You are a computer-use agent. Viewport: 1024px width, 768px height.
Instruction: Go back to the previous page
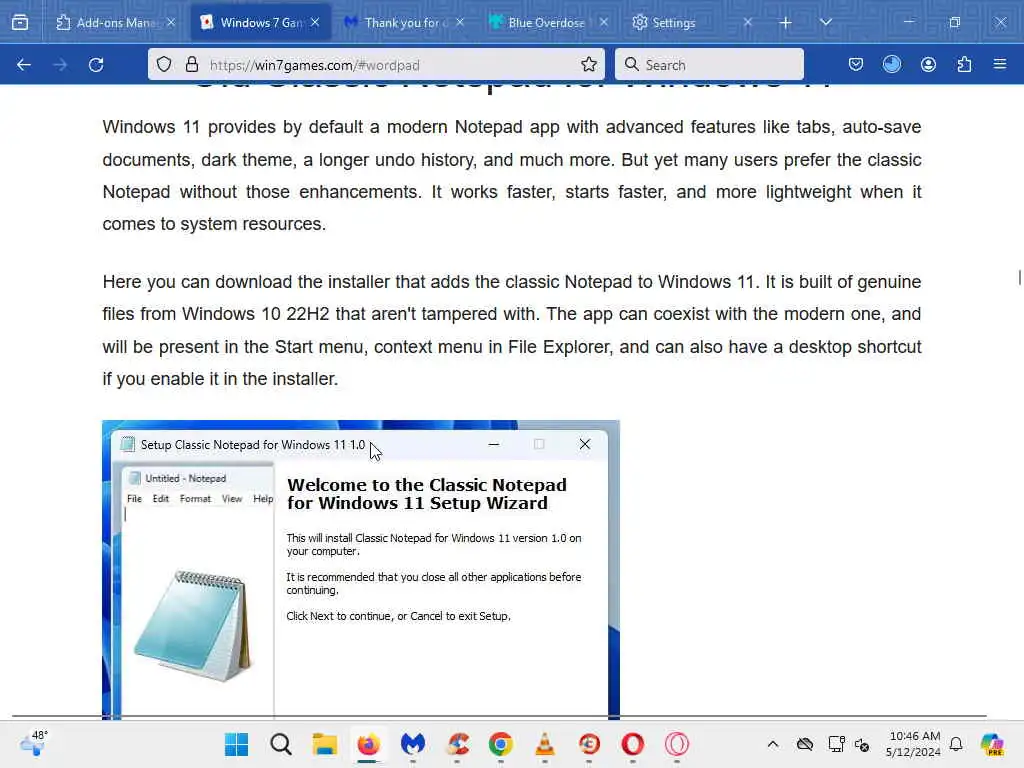point(24,65)
